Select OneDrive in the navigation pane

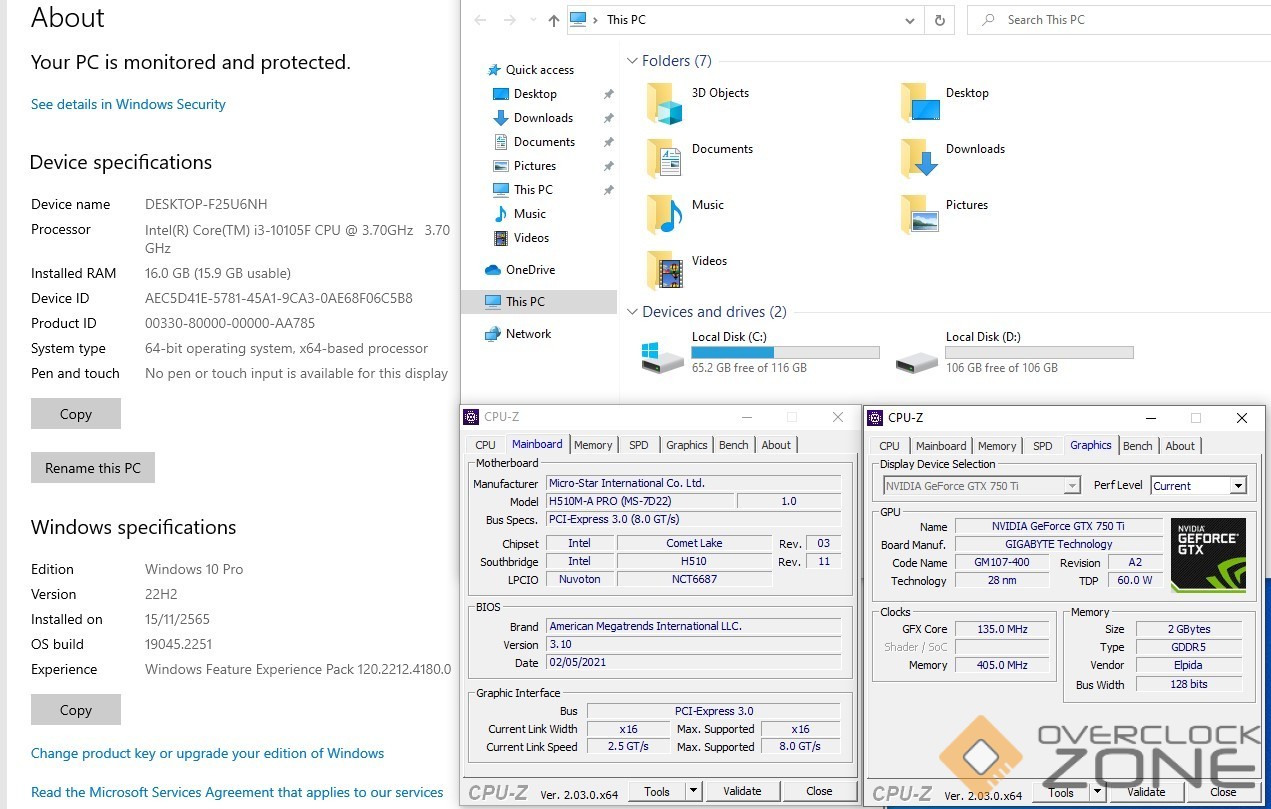click(x=530, y=270)
